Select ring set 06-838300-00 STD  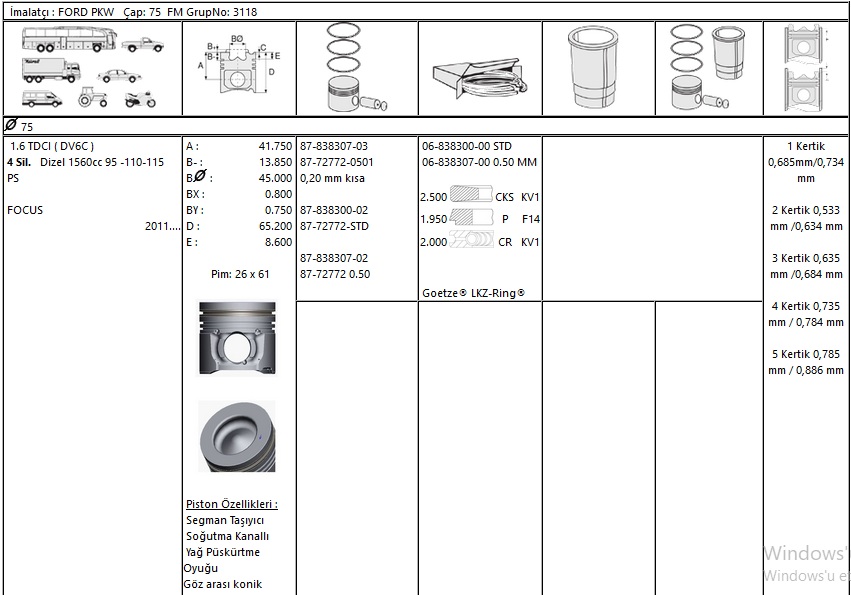click(467, 146)
